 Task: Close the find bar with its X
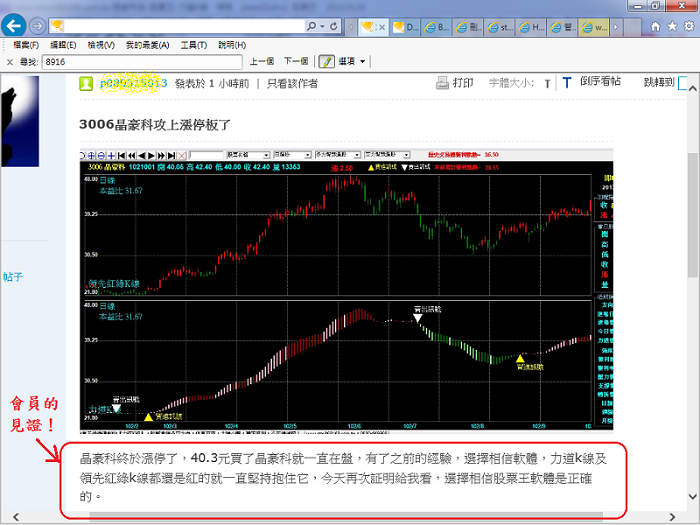click(x=9, y=62)
